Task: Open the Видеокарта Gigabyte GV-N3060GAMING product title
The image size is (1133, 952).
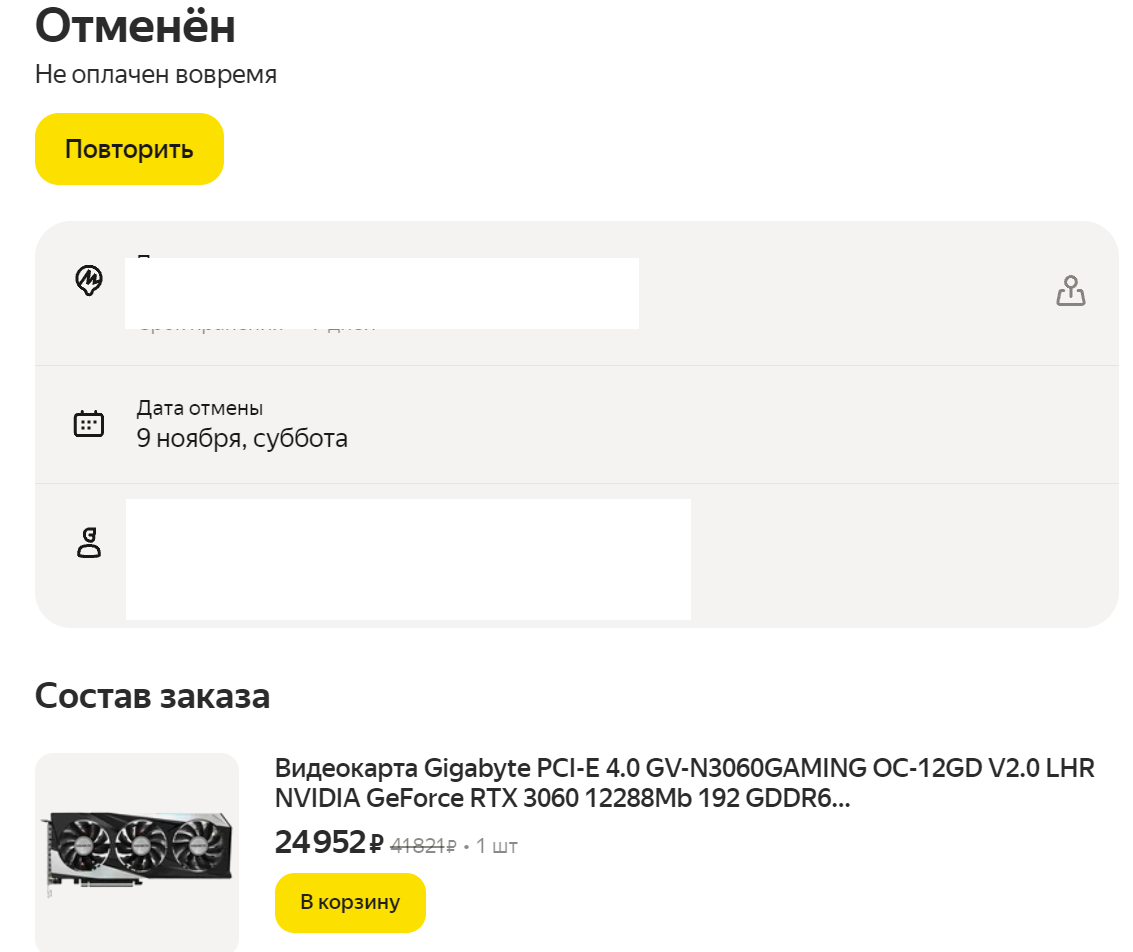Action: pyautogui.click(x=684, y=782)
